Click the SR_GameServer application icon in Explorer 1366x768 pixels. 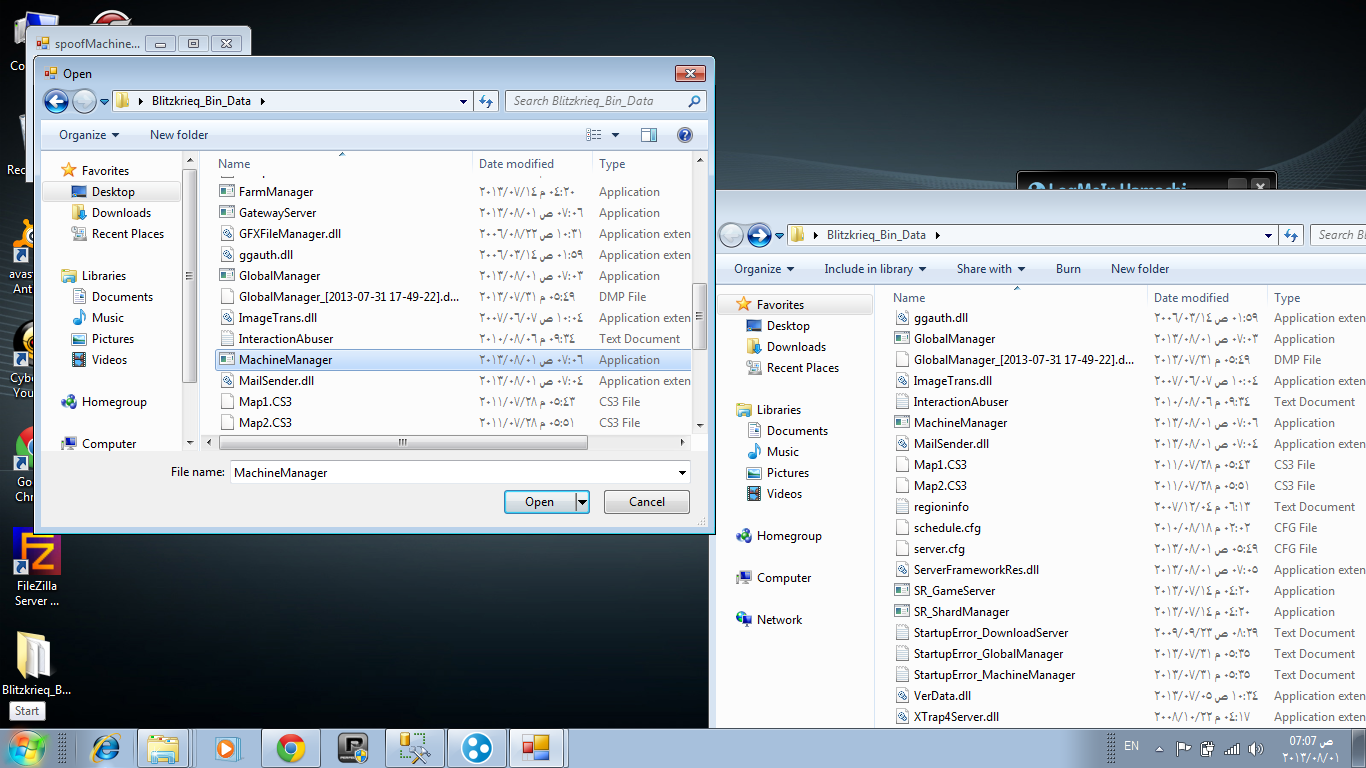[x=901, y=591]
